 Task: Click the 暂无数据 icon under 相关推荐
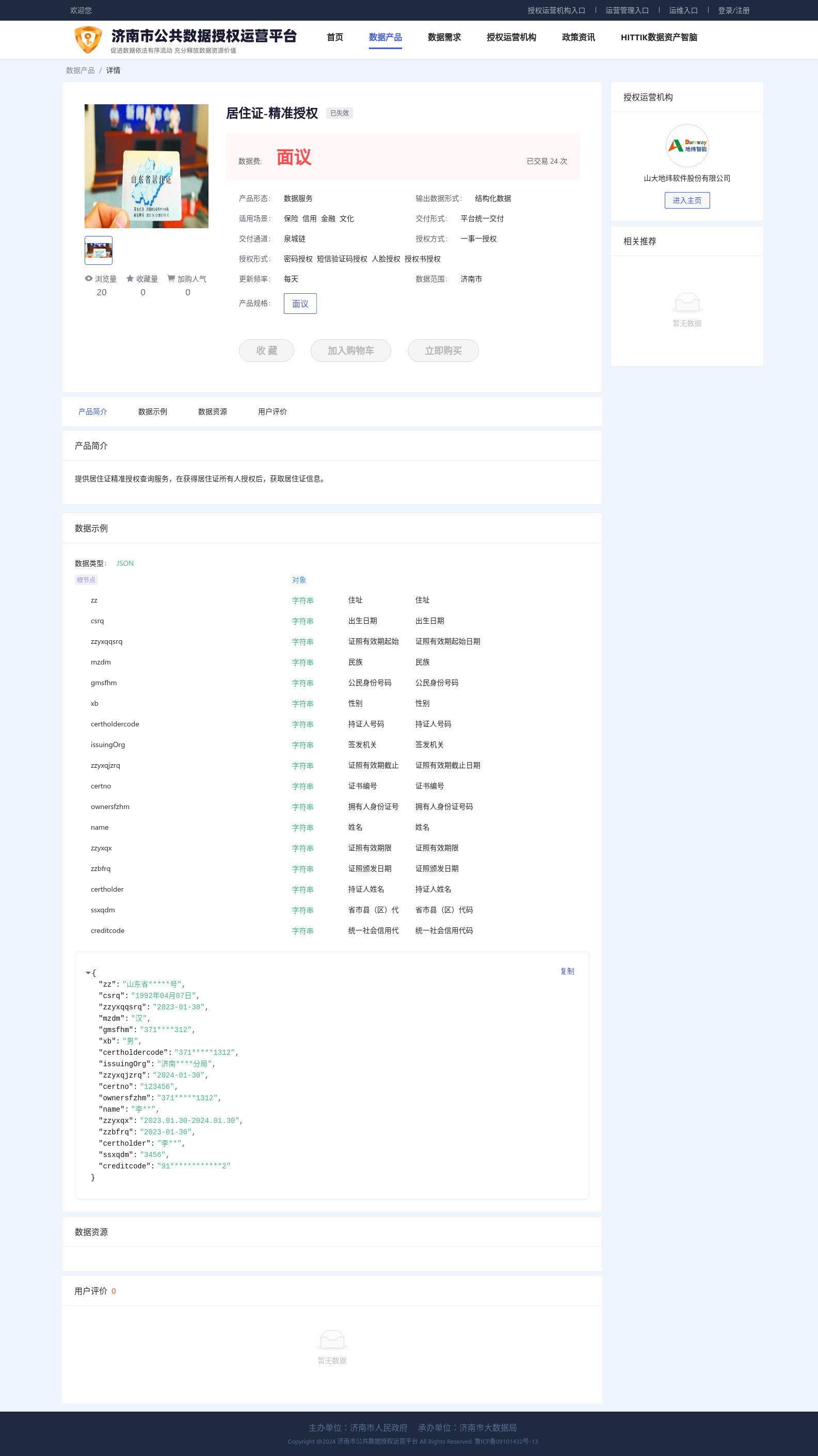coord(687,303)
